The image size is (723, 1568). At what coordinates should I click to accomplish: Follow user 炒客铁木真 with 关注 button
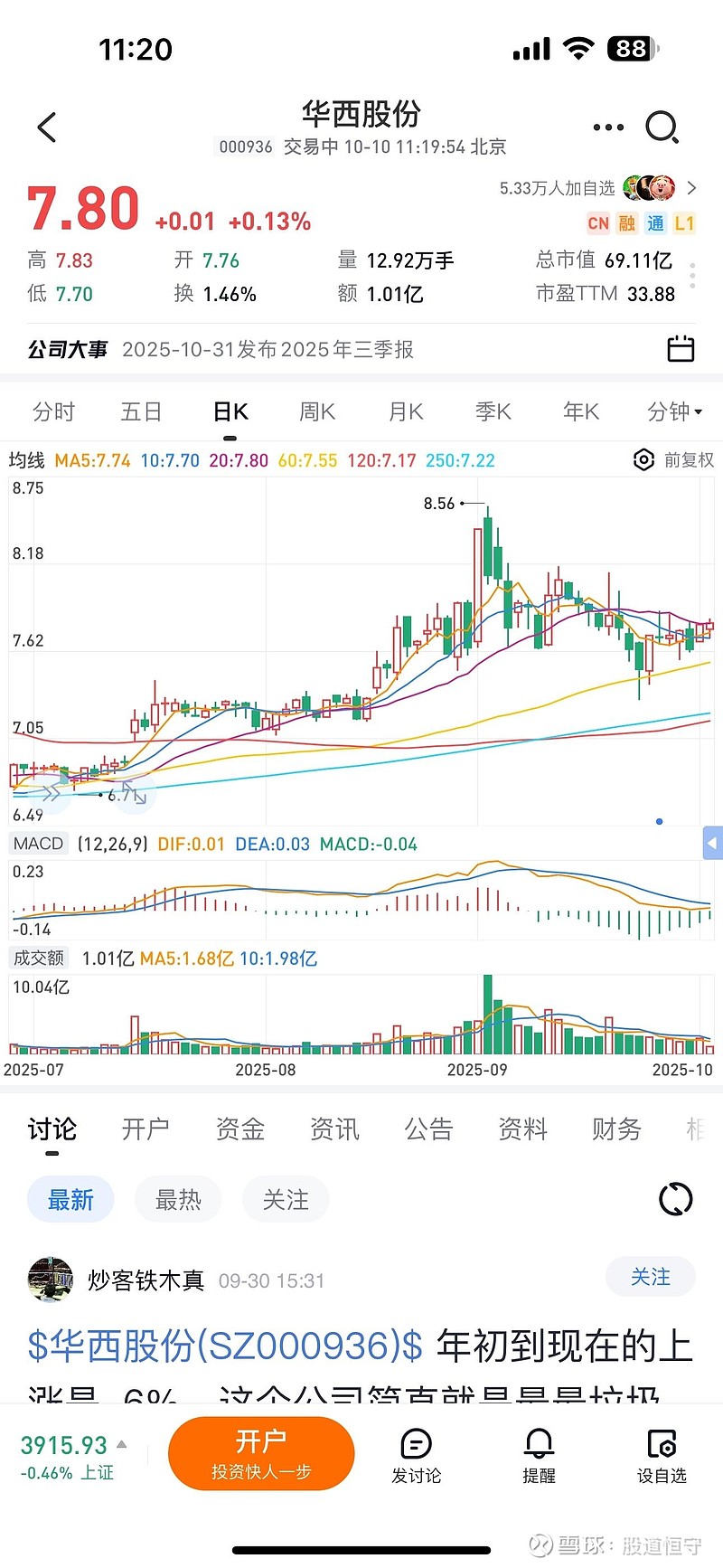pyautogui.click(x=651, y=1277)
